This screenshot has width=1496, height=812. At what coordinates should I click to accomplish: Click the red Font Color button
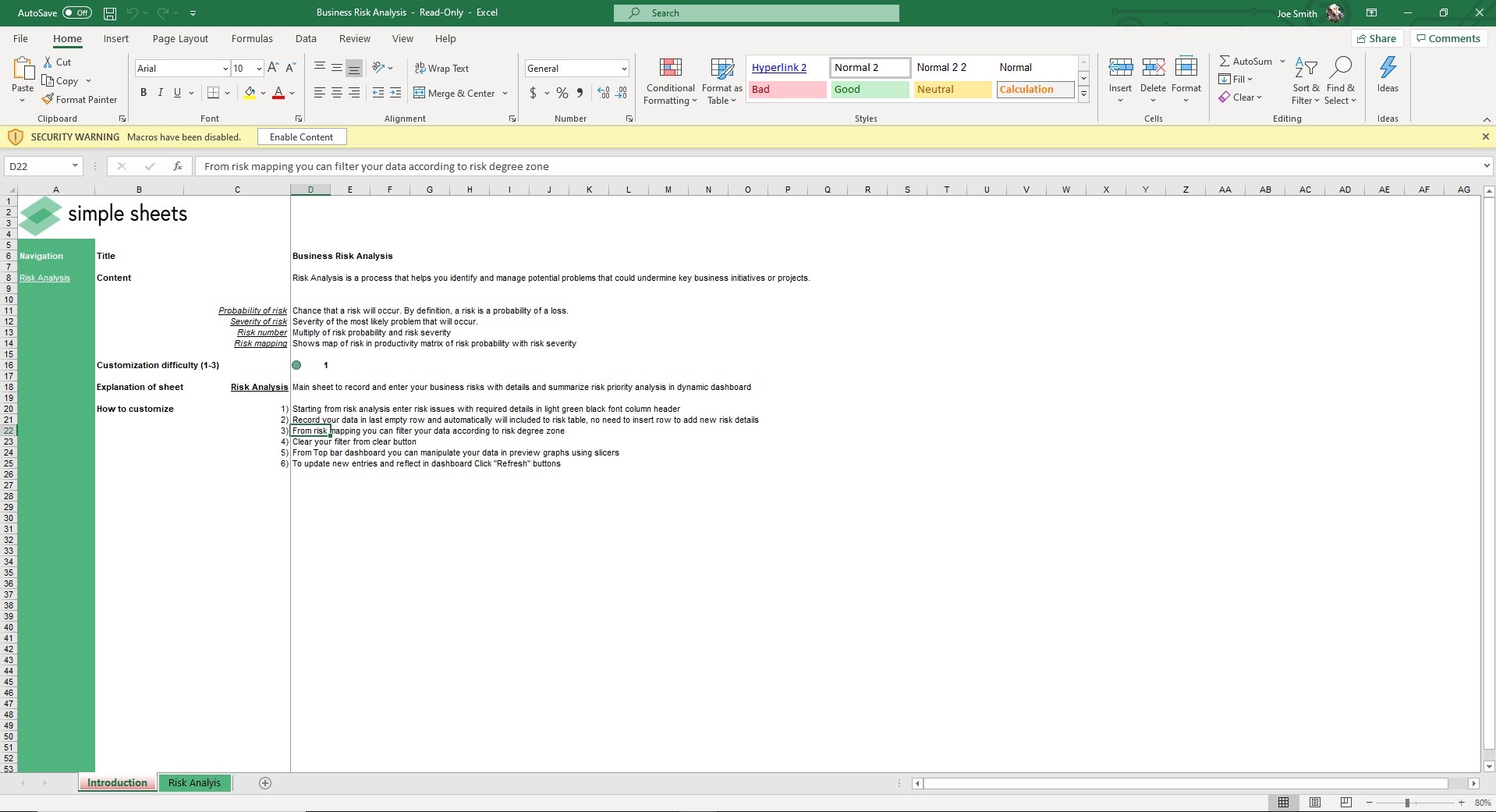[x=278, y=93]
